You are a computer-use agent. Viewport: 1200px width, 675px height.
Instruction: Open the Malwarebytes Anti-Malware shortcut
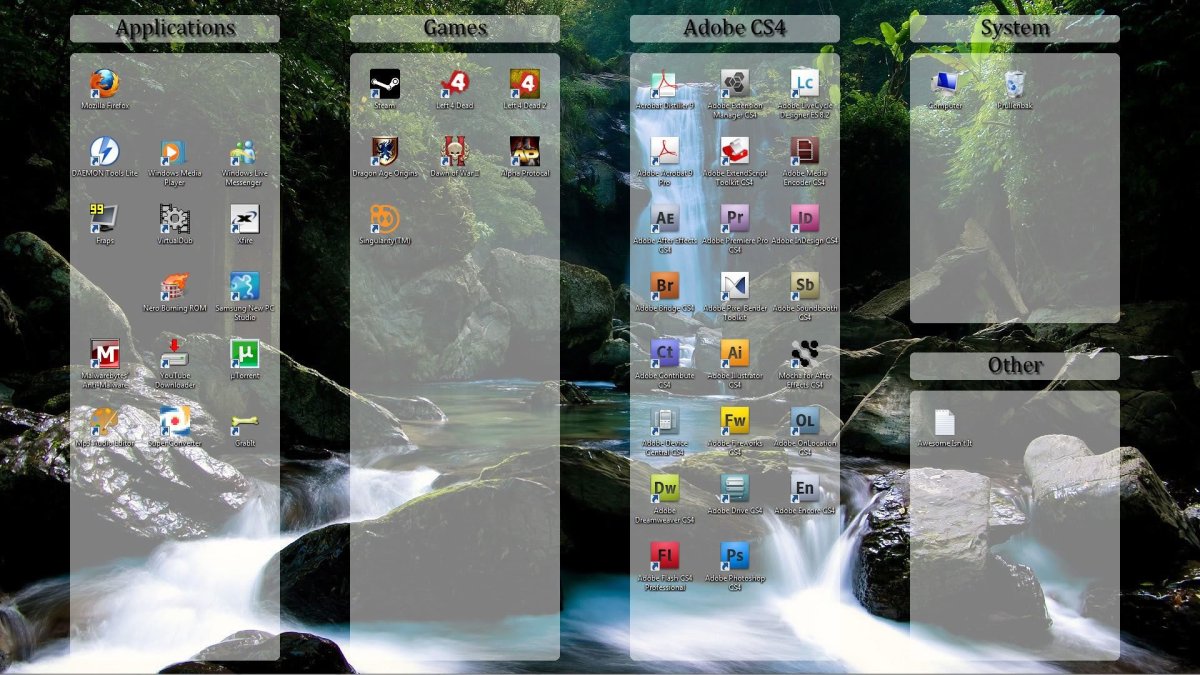(104, 354)
